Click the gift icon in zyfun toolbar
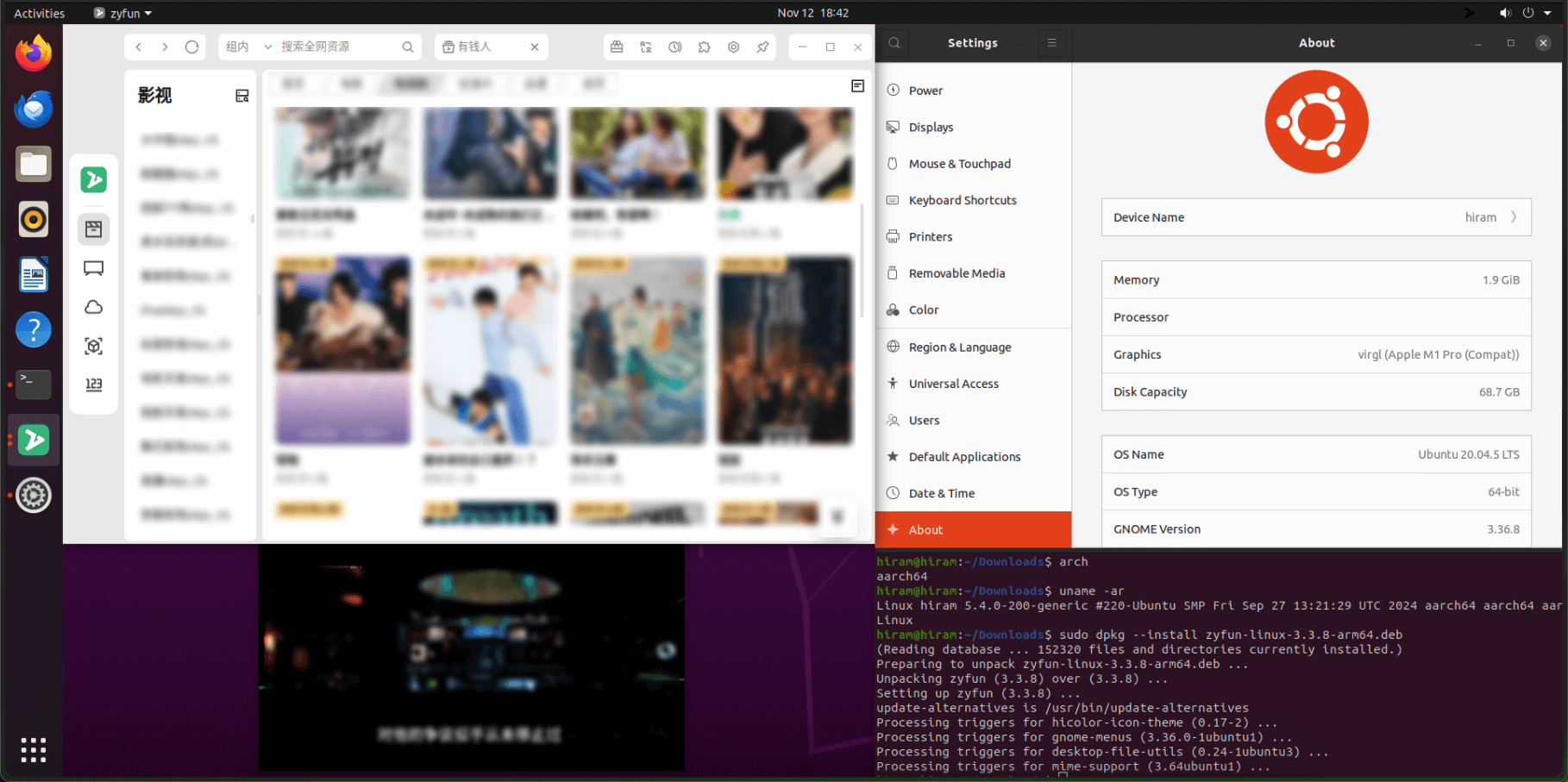This screenshot has height=782, width=1568. tap(617, 47)
